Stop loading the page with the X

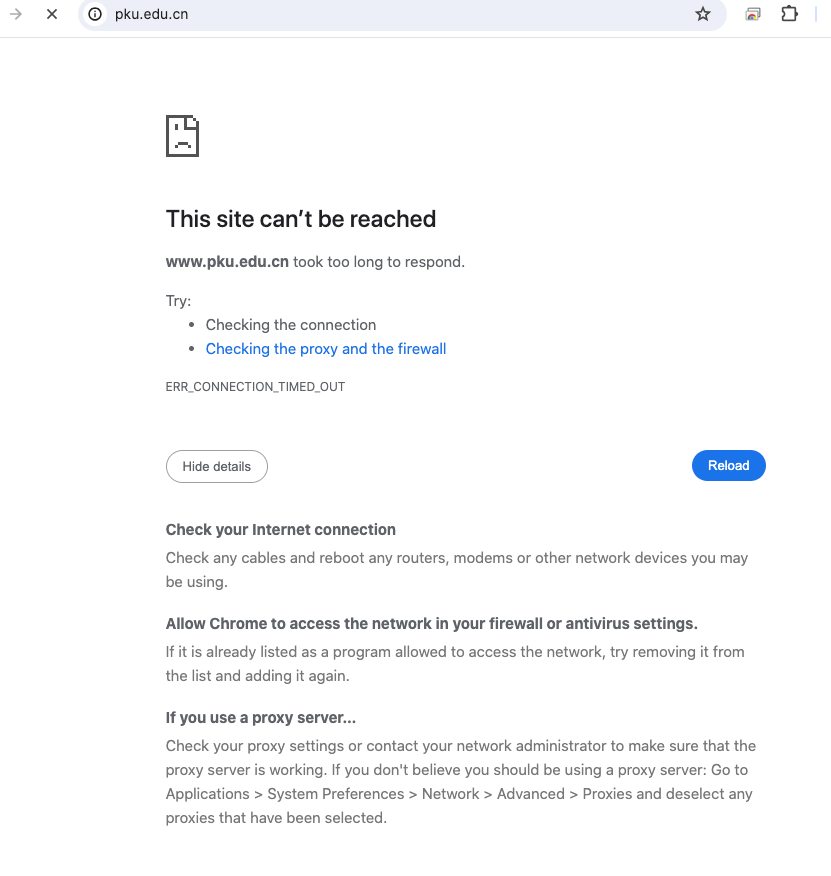coord(52,14)
